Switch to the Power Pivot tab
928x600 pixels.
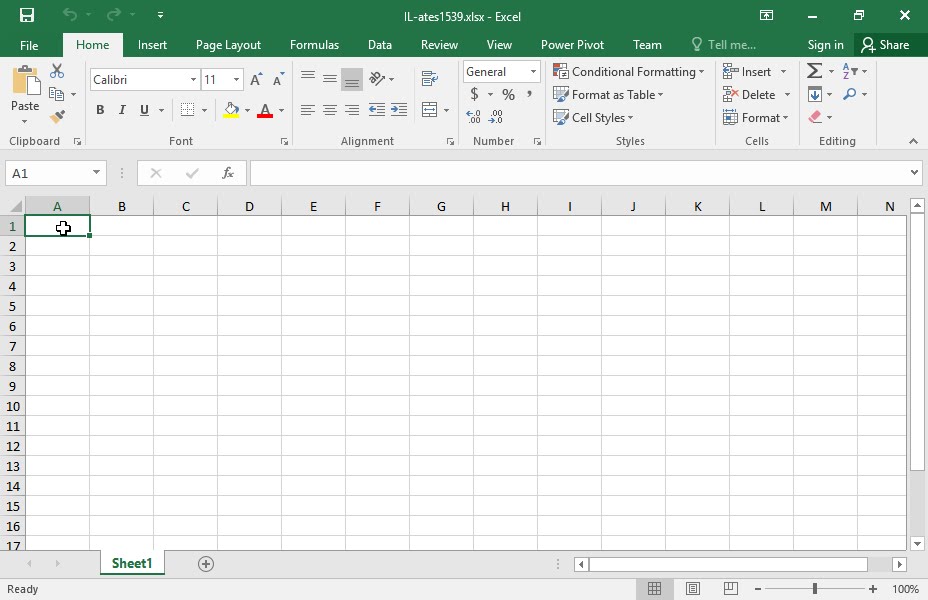572,45
